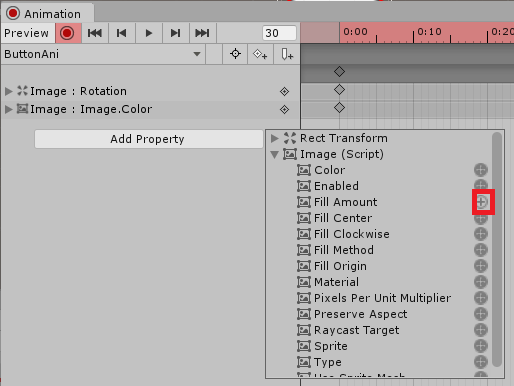
Task: Go to the first keyframe
Action: pos(95,33)
